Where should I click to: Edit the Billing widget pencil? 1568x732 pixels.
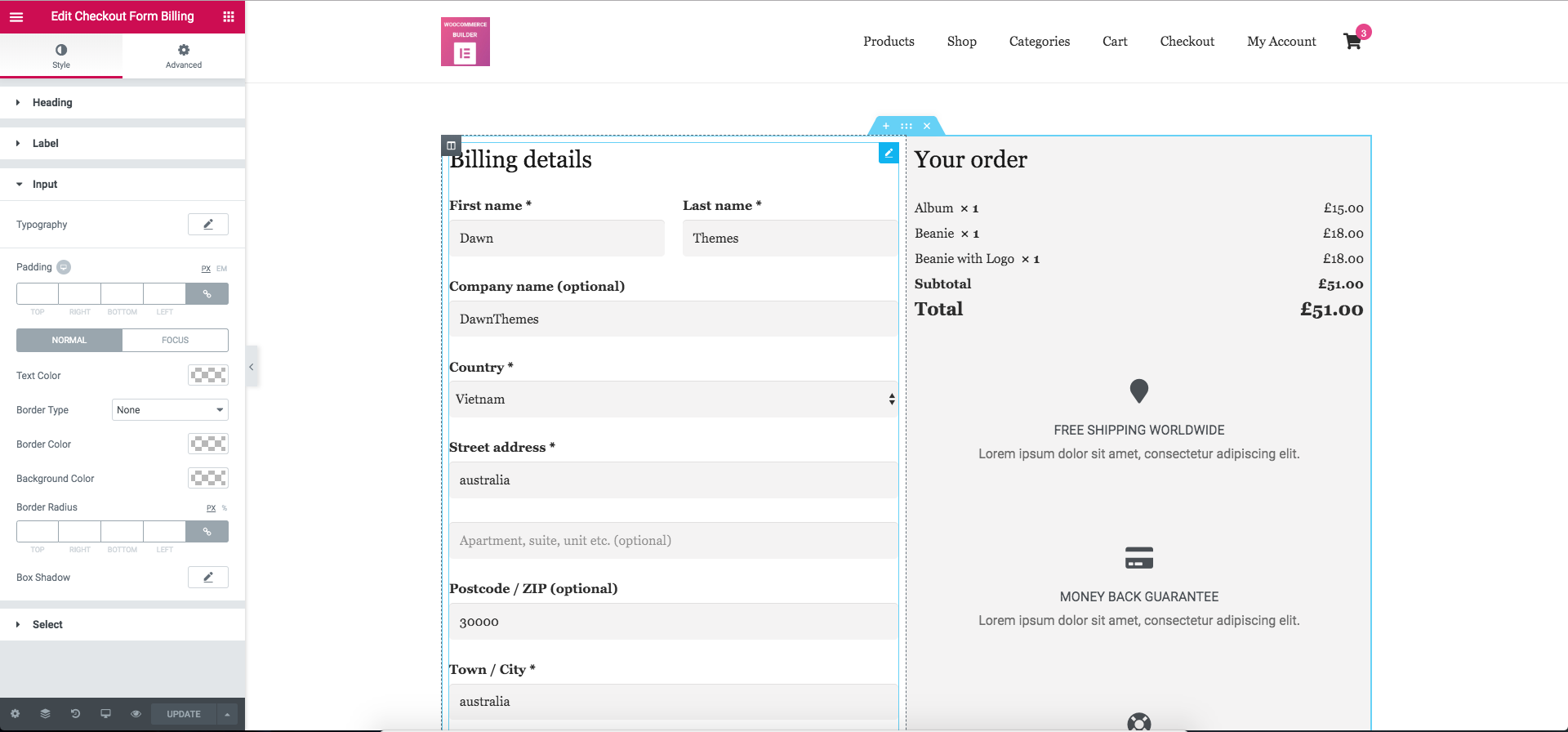click(x=889, y=153)
